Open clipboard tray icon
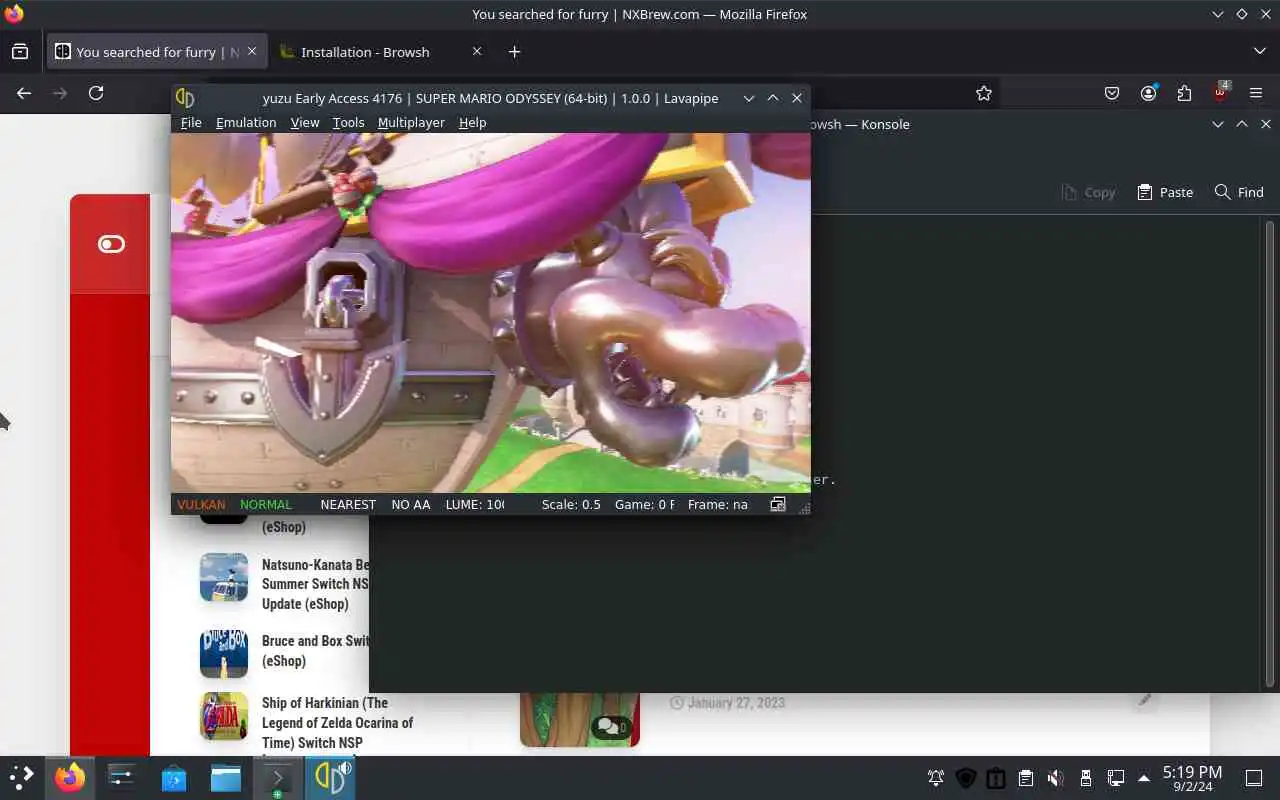 point(1026,778)
